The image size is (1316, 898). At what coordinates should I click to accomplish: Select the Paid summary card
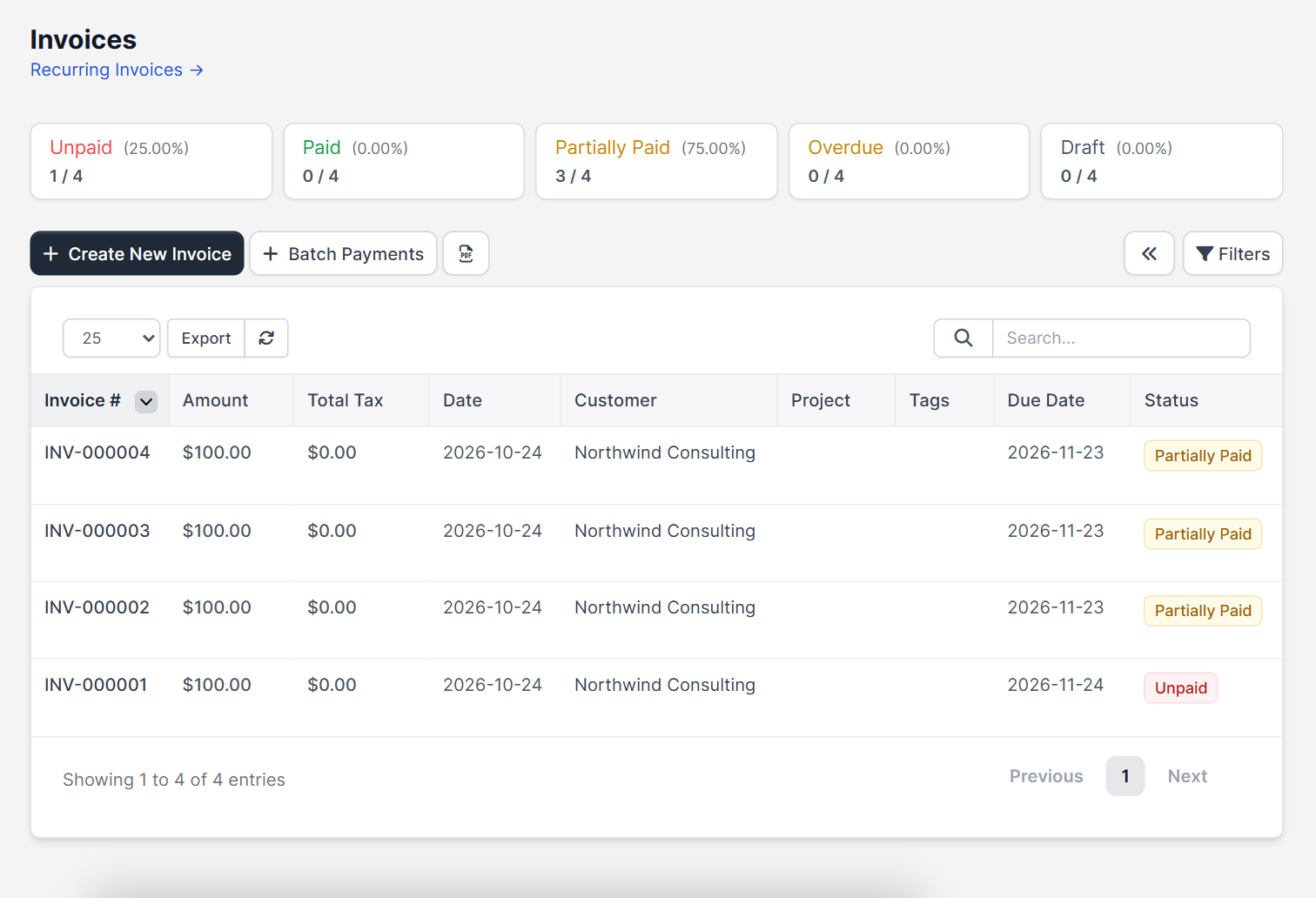[404, 161]
